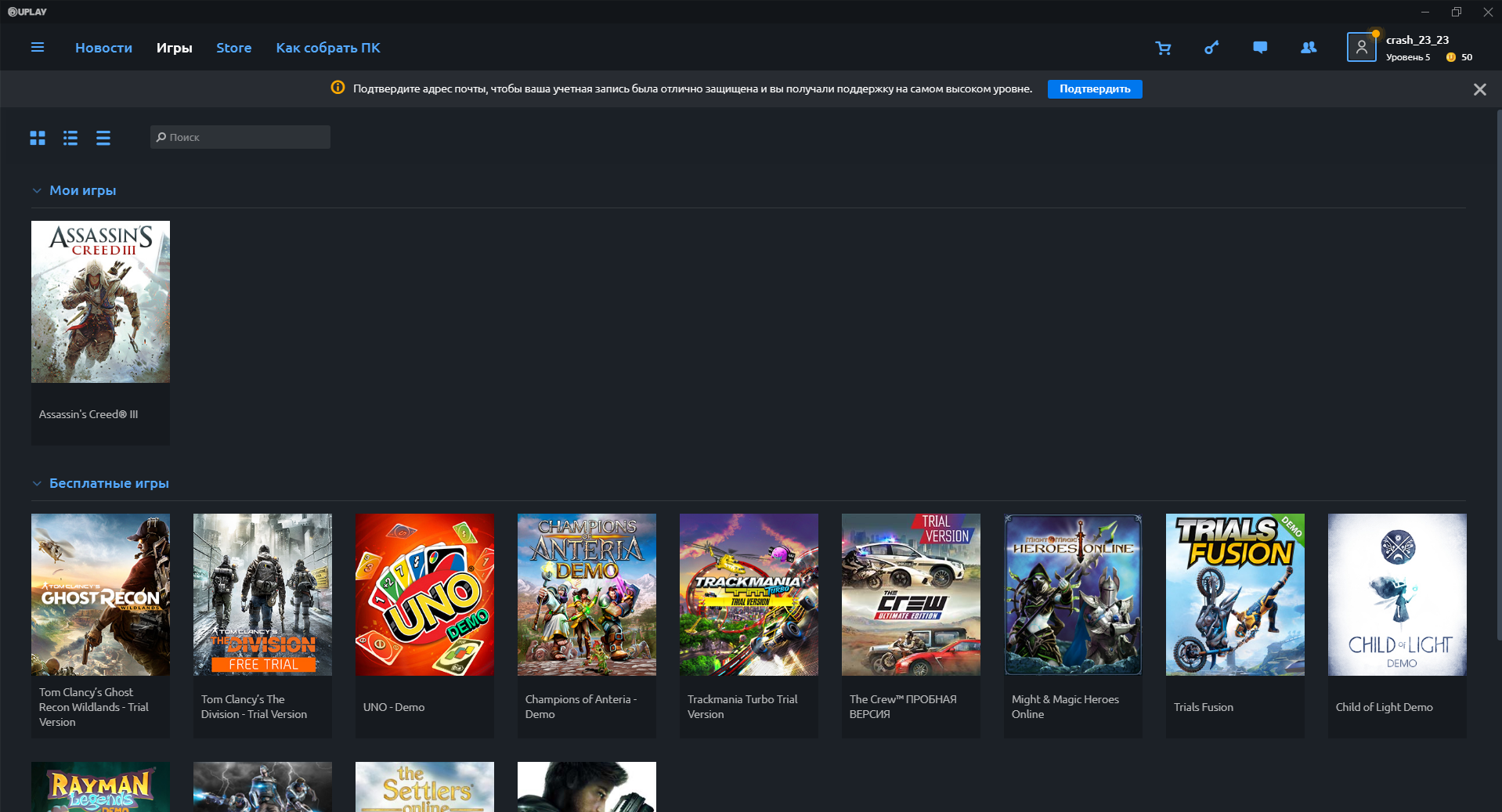Click Tom Clancy's Ghost Recon Wildlands title
The image size is (1502, 812).
pos(94,707)
